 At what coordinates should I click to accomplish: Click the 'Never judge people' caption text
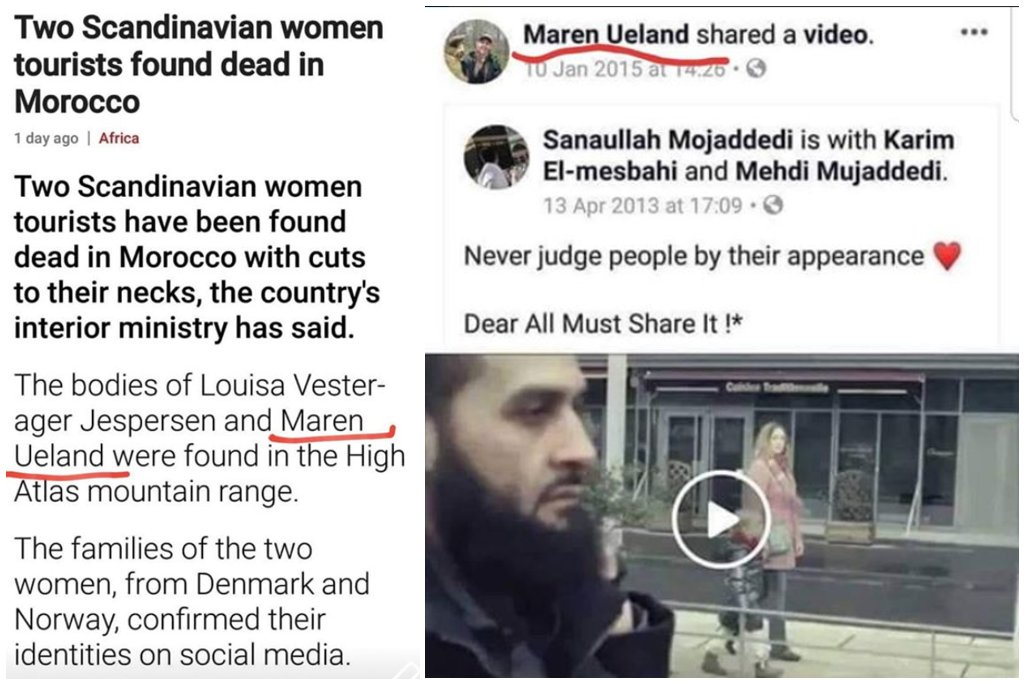click(694, 256)
